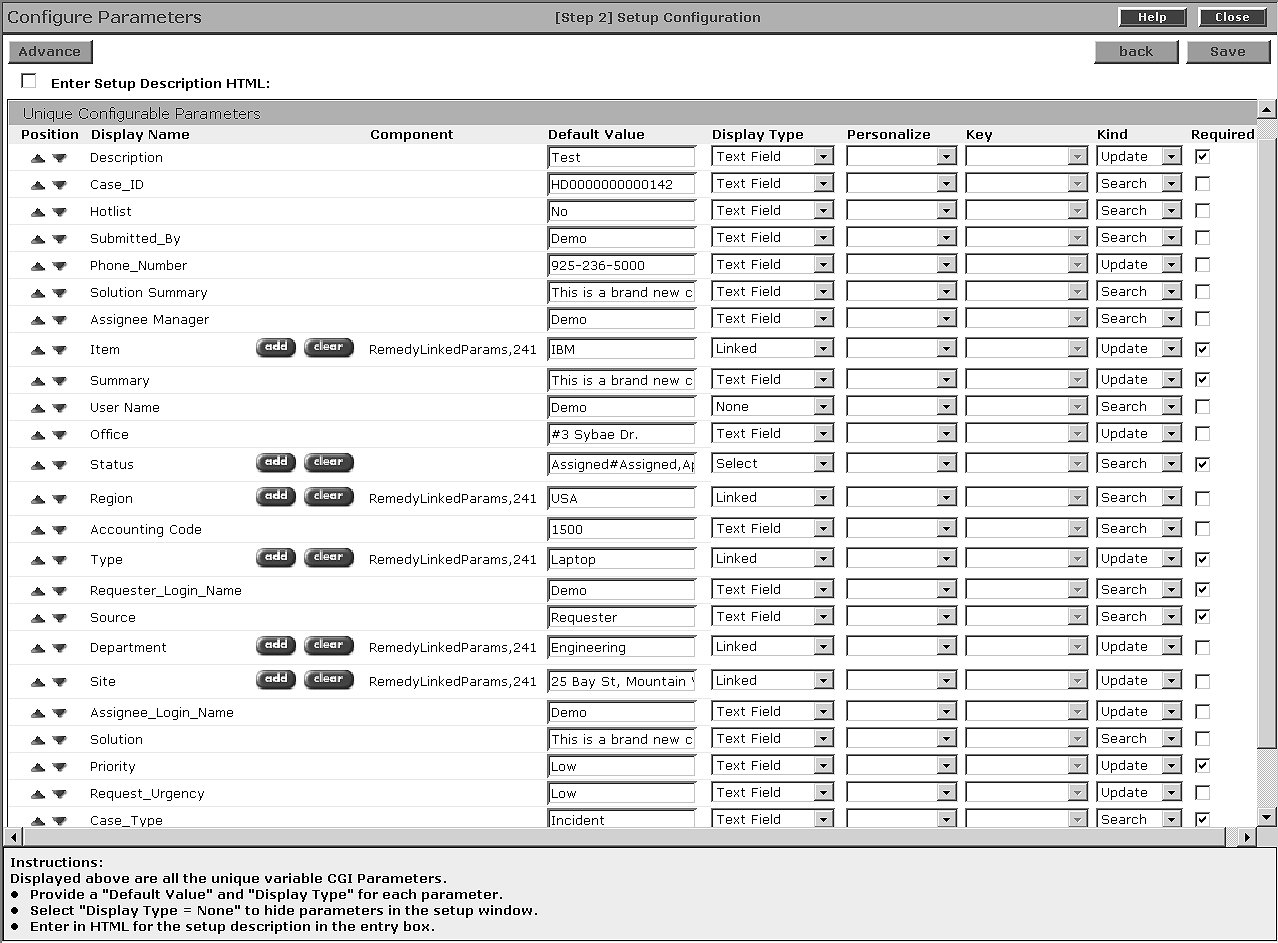Shift Submitted_By parameter upward

pos(38,239)
